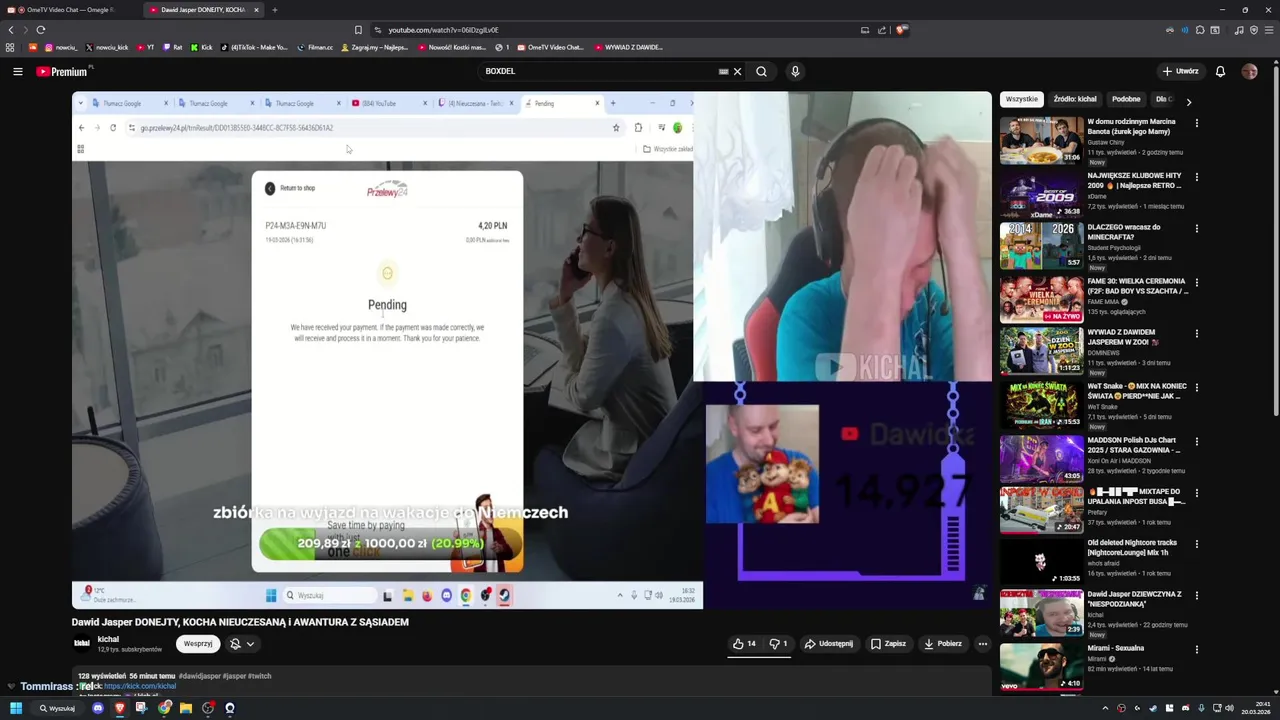Viewport: 1280px width, 720px height.
Task: Select the Wszystkie filter chip
Action: [x=1022, y=99]
